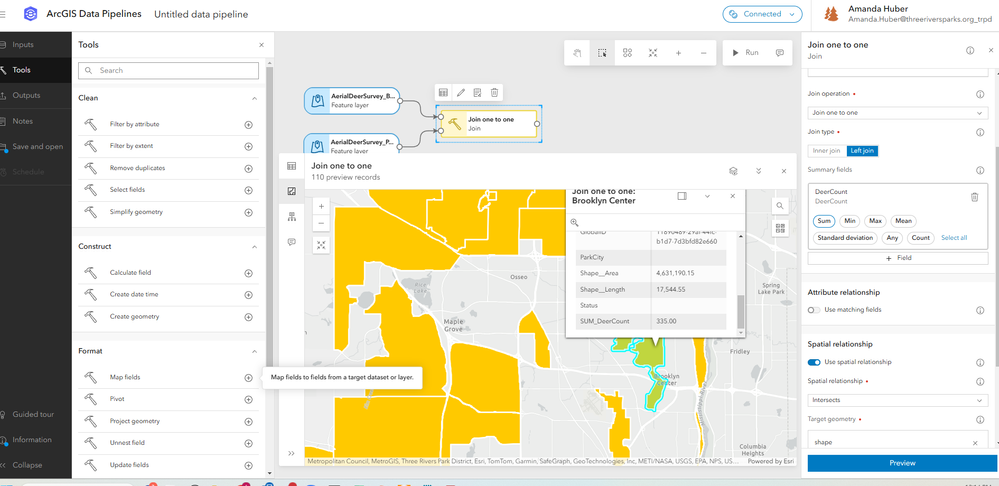Screen dimensions: 999x486
Task: Click the pencil edit icon above Join node
Action: 461,92
